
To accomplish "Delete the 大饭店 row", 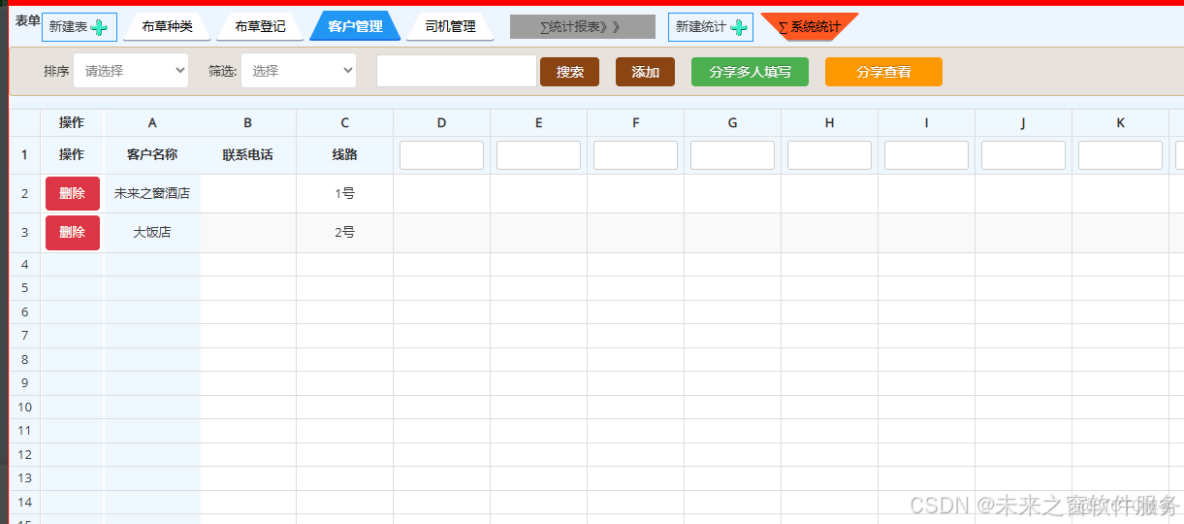I will (72, 233).
